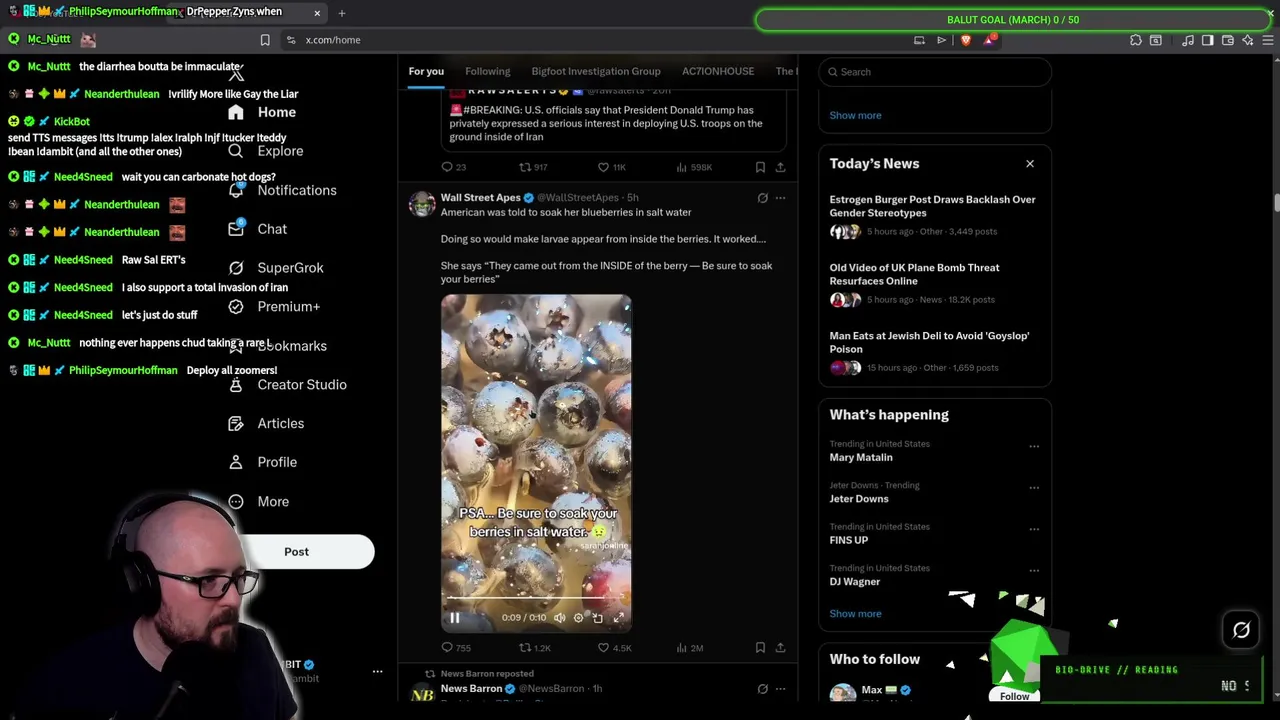Image resolution: width=1280 pixels, height=720 pixels.
Task: Dismiss the Today's News panel
Action: click(1030, 164)
